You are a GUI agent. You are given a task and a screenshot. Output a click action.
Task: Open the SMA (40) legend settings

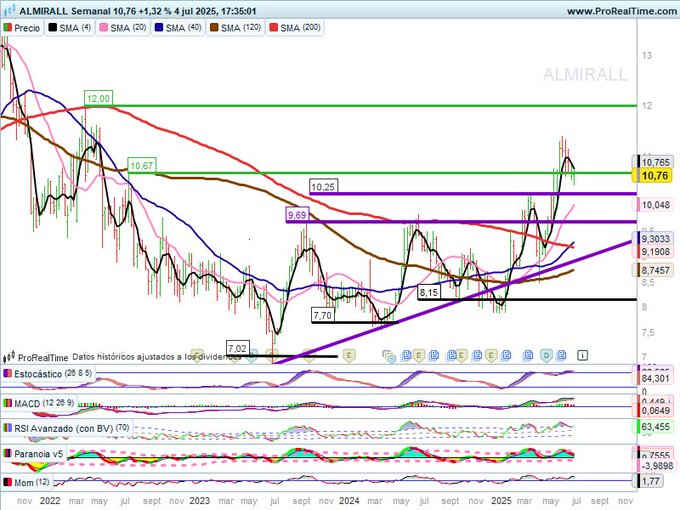coord(179,28)
